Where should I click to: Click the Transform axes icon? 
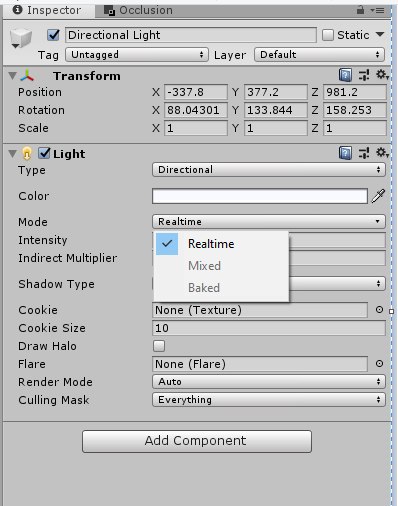[x=27, y=76]
